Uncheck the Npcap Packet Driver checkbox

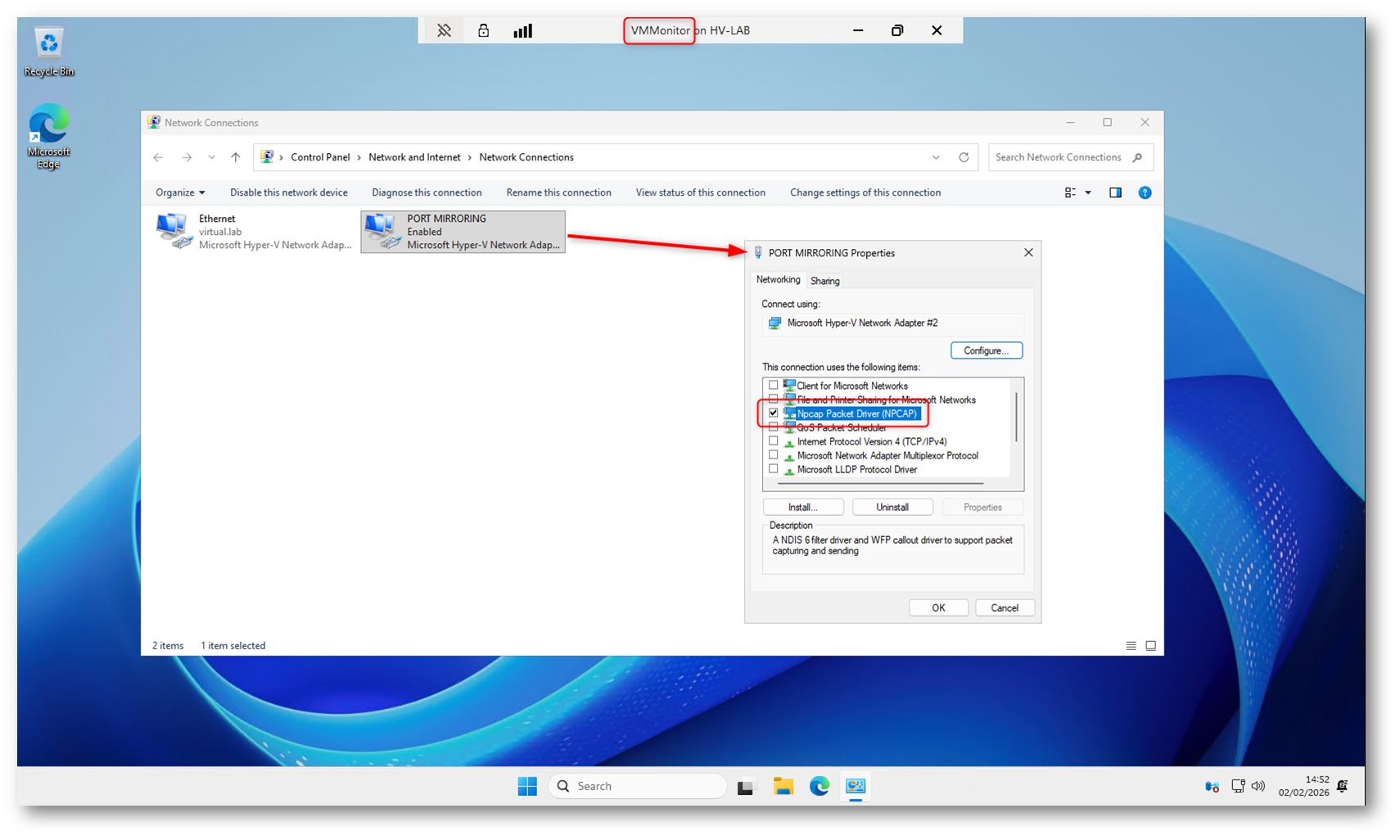(774, 413)
